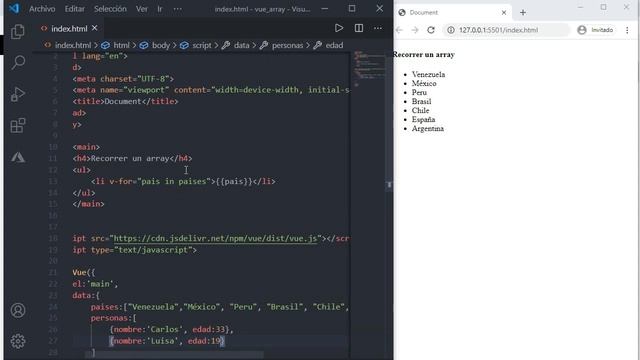The height and width of the screenshot is (360, 640).
Task: Click the meta charset line in code
Action: coord(123,79)
